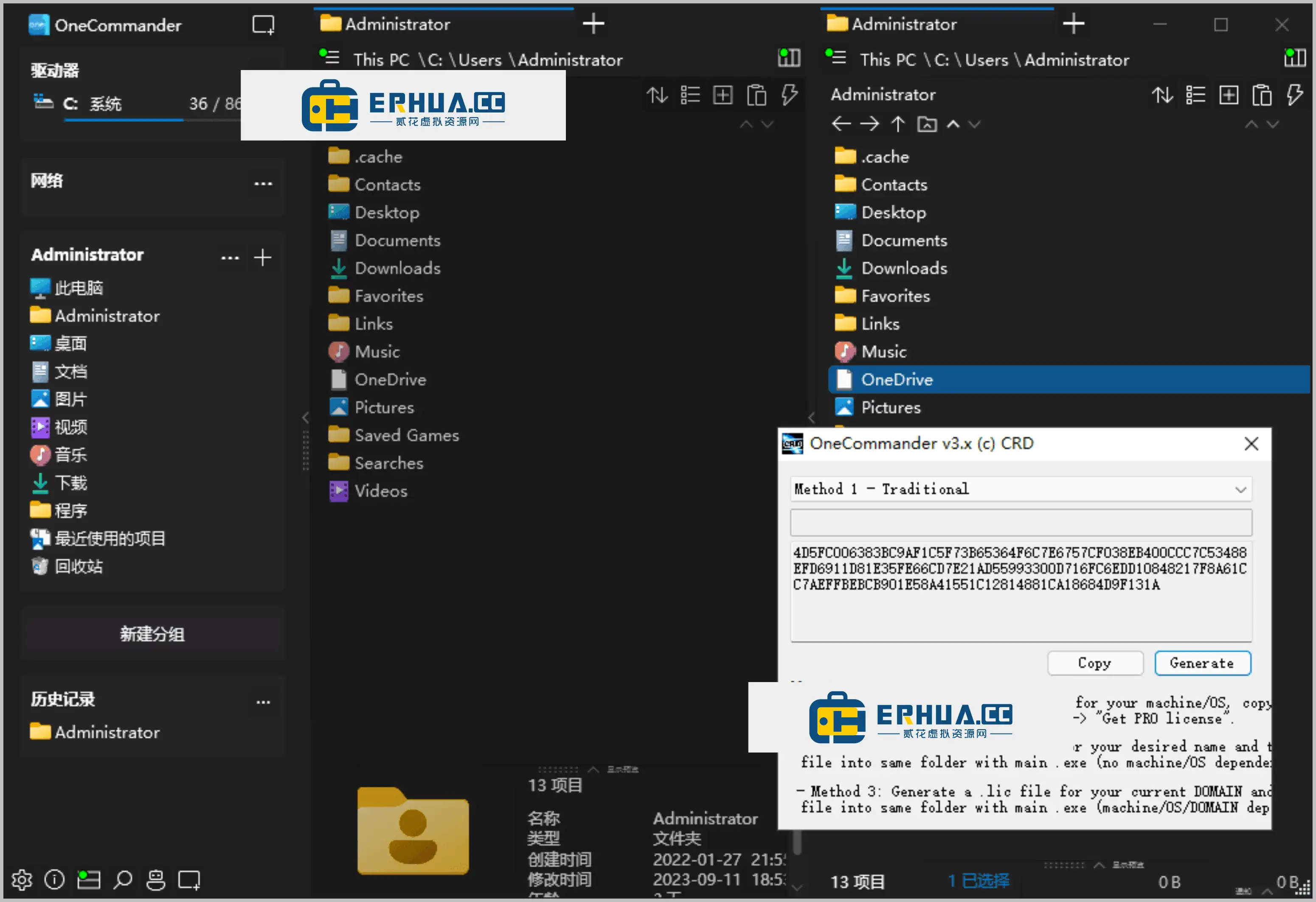Toggle dual-pane layout icon in left pane
Viewport: 1316px width, 902px height.
(789, 58)
